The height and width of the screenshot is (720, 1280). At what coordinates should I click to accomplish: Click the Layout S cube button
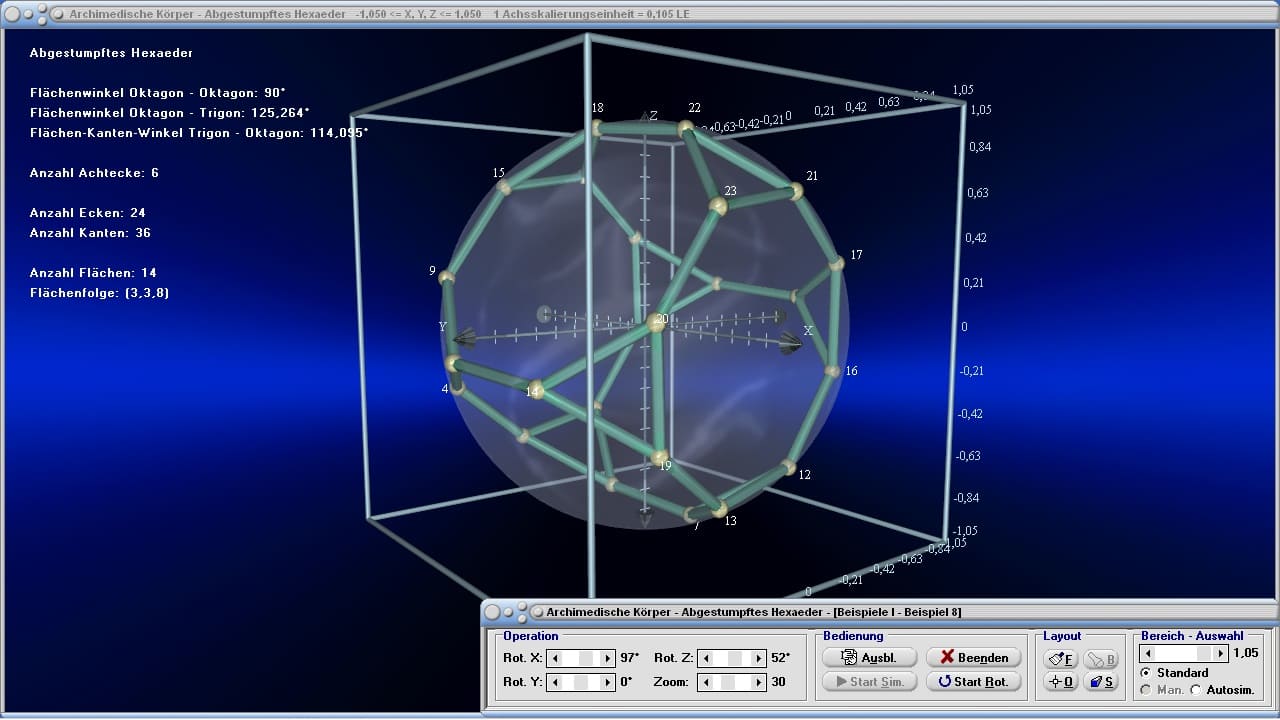coord(1101,682)
